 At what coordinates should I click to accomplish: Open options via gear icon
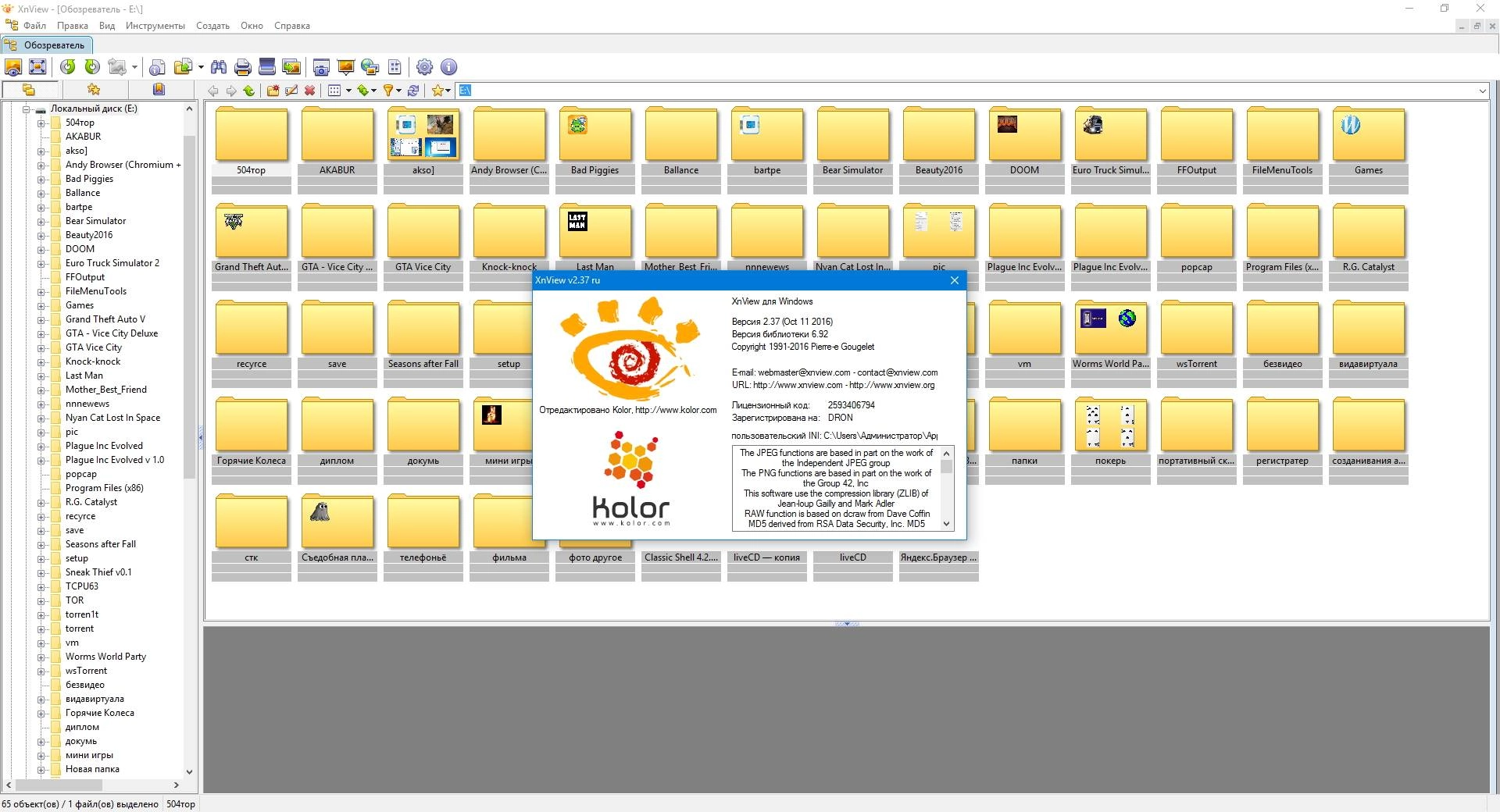point(424,67)
